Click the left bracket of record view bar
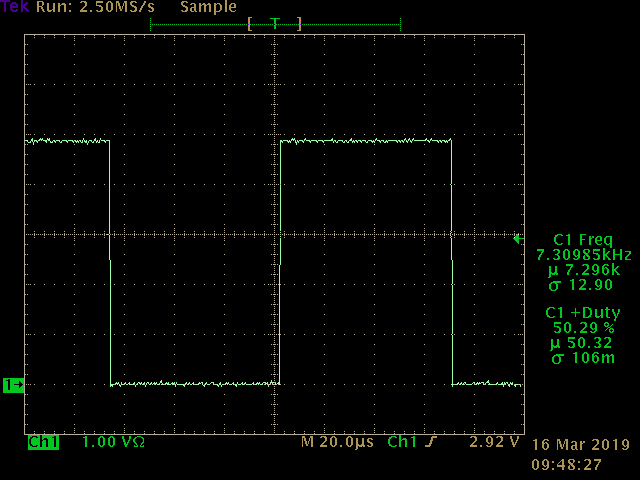This screenshot has height=480, width=640. coord(250,24)
